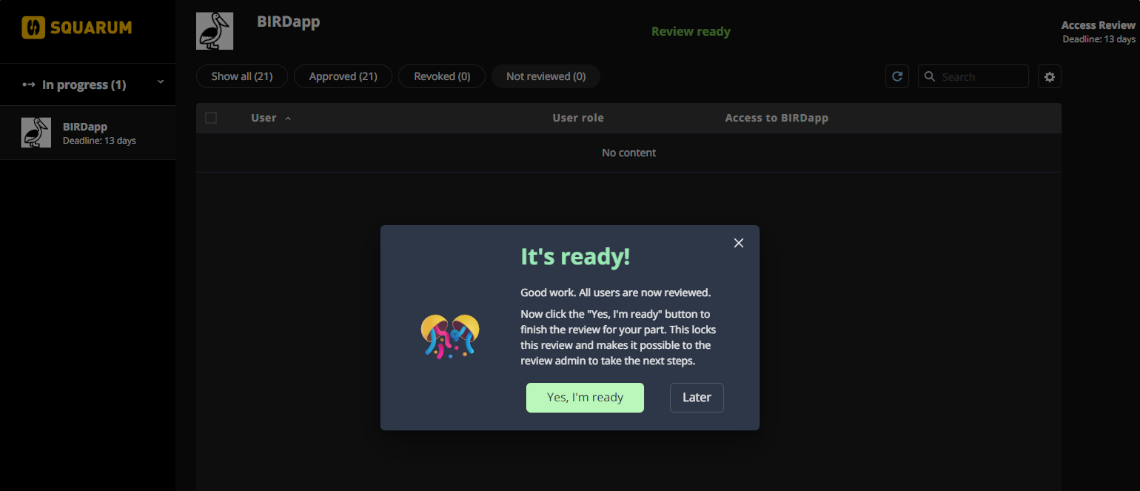
Task: Click the magnifier icon in search box
Action: pos(929,76)
